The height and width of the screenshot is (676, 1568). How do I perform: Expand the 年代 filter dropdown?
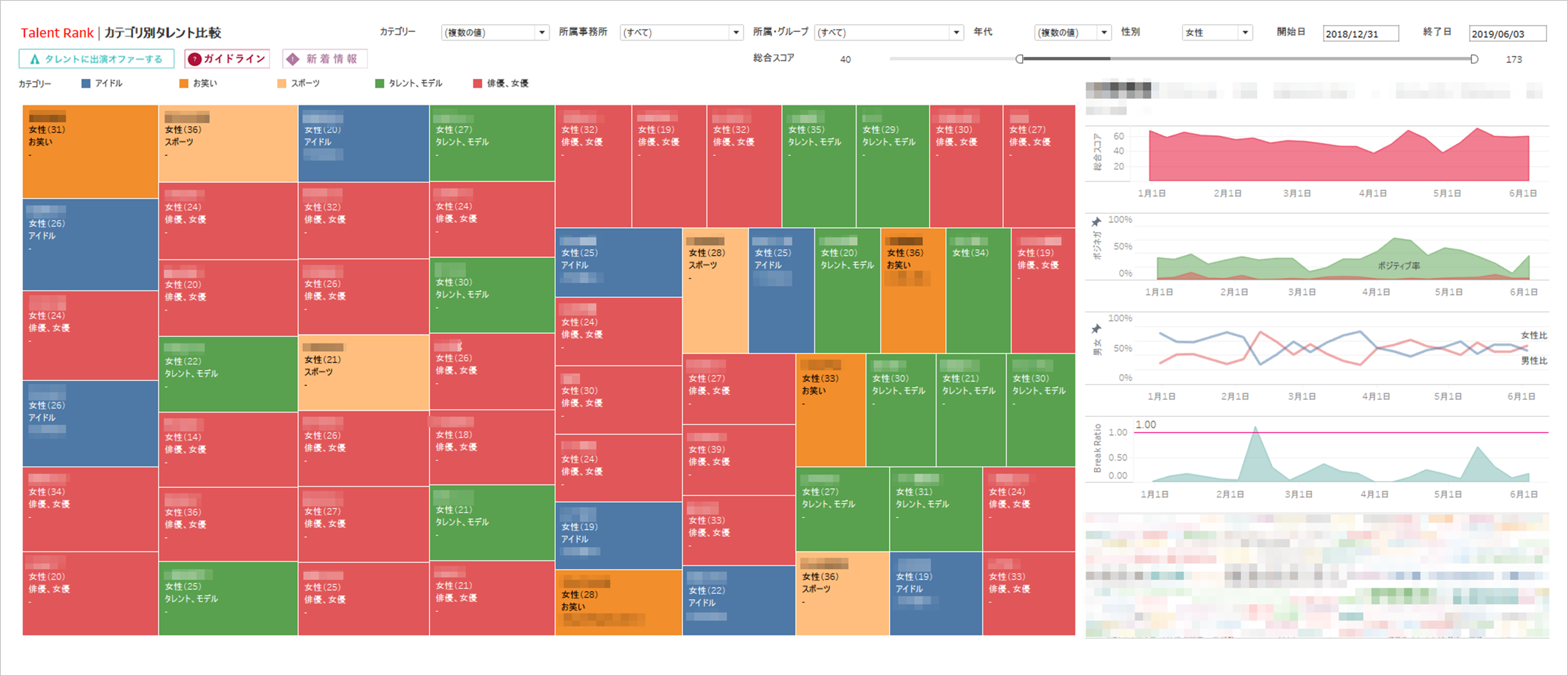(1104, 33)
